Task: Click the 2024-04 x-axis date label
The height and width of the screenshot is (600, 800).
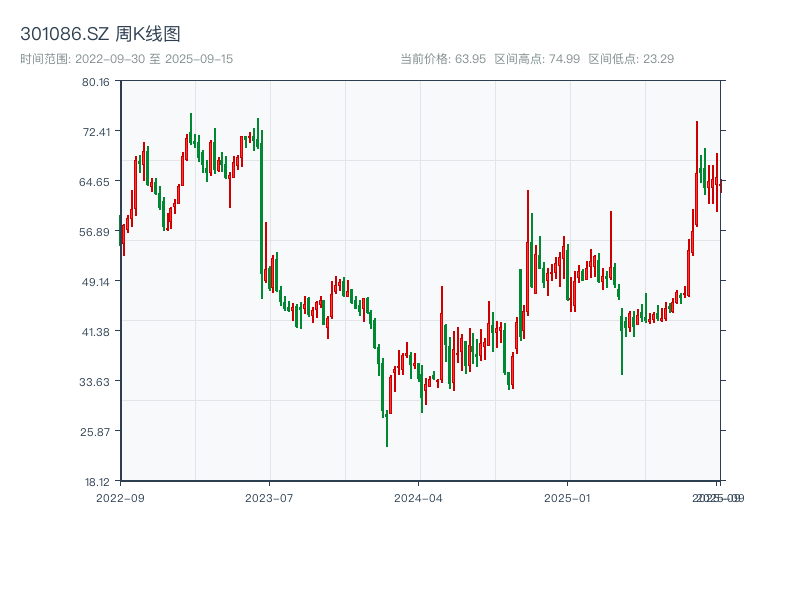Action: (x=419, y=497)
